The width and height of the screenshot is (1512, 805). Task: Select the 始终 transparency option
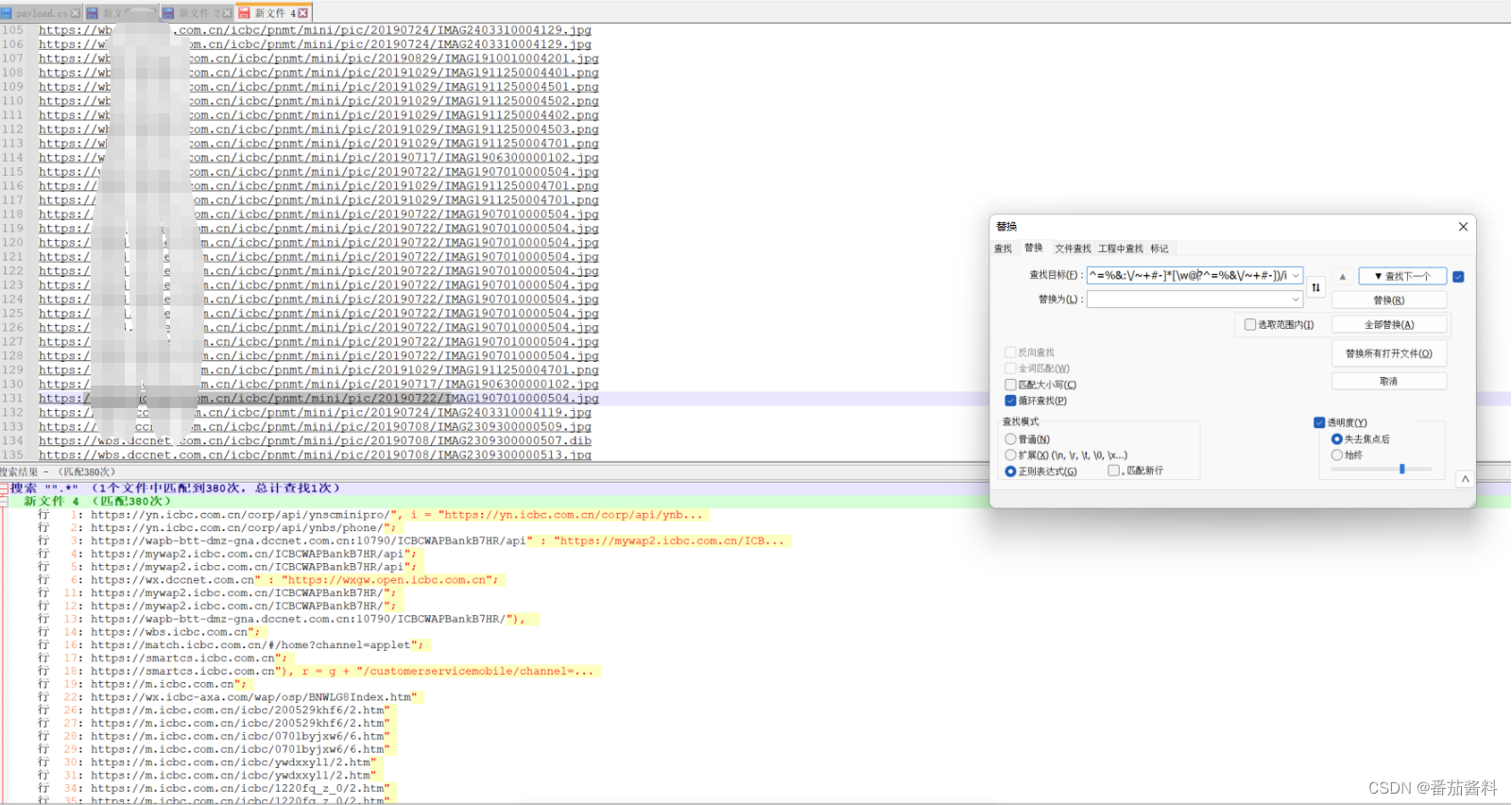click(x=1336, y=455)
